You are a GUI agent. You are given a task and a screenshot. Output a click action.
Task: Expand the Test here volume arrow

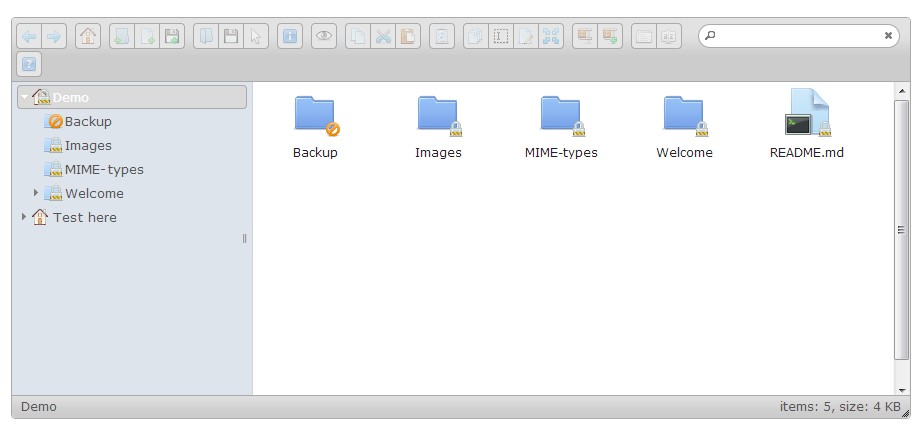click(24, 217)
